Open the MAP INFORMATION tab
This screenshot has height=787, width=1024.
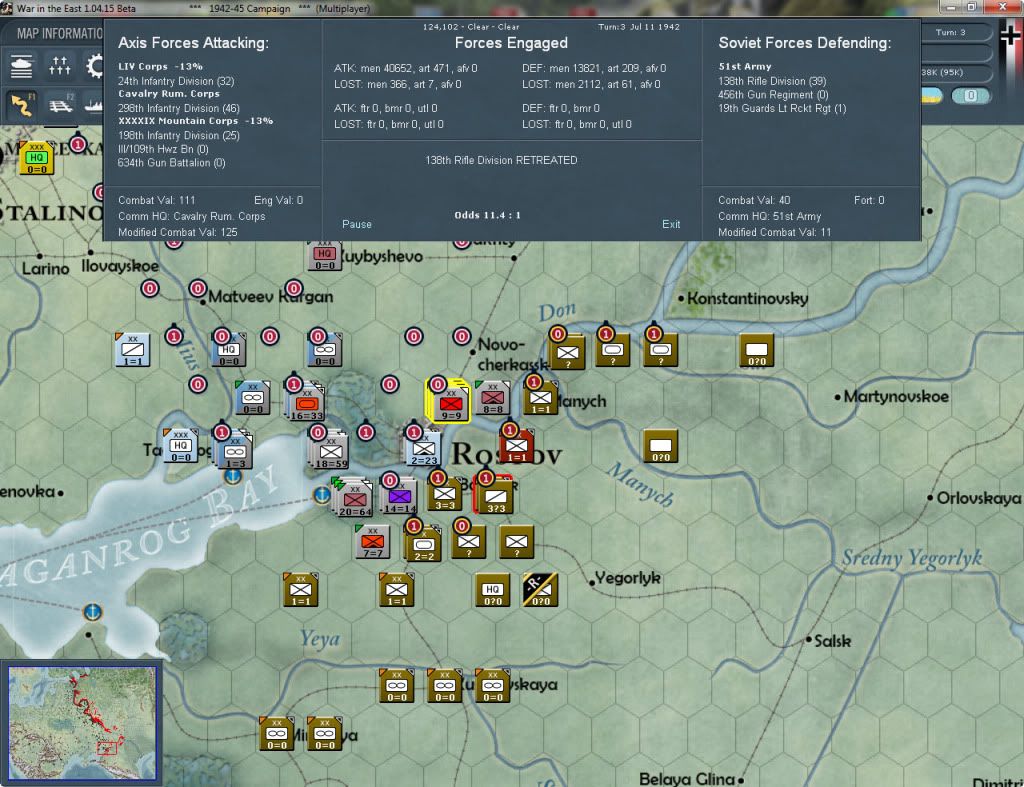click(x=59, y=33)
